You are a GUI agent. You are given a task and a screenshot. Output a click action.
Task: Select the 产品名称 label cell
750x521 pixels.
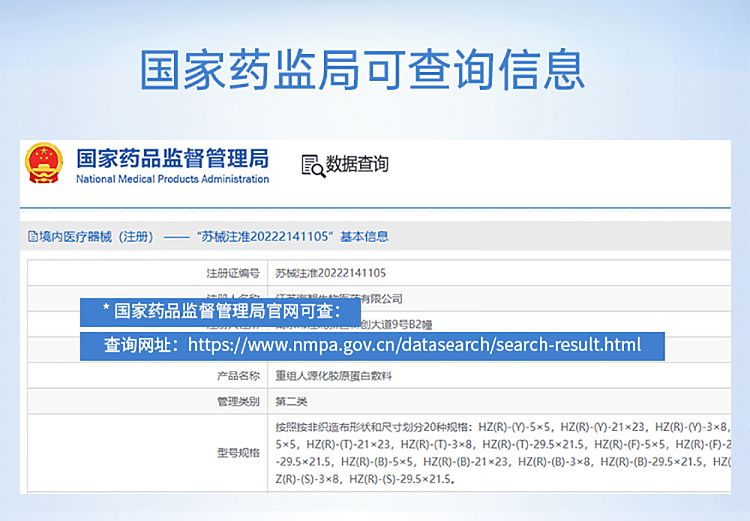[x=147, y=376]
